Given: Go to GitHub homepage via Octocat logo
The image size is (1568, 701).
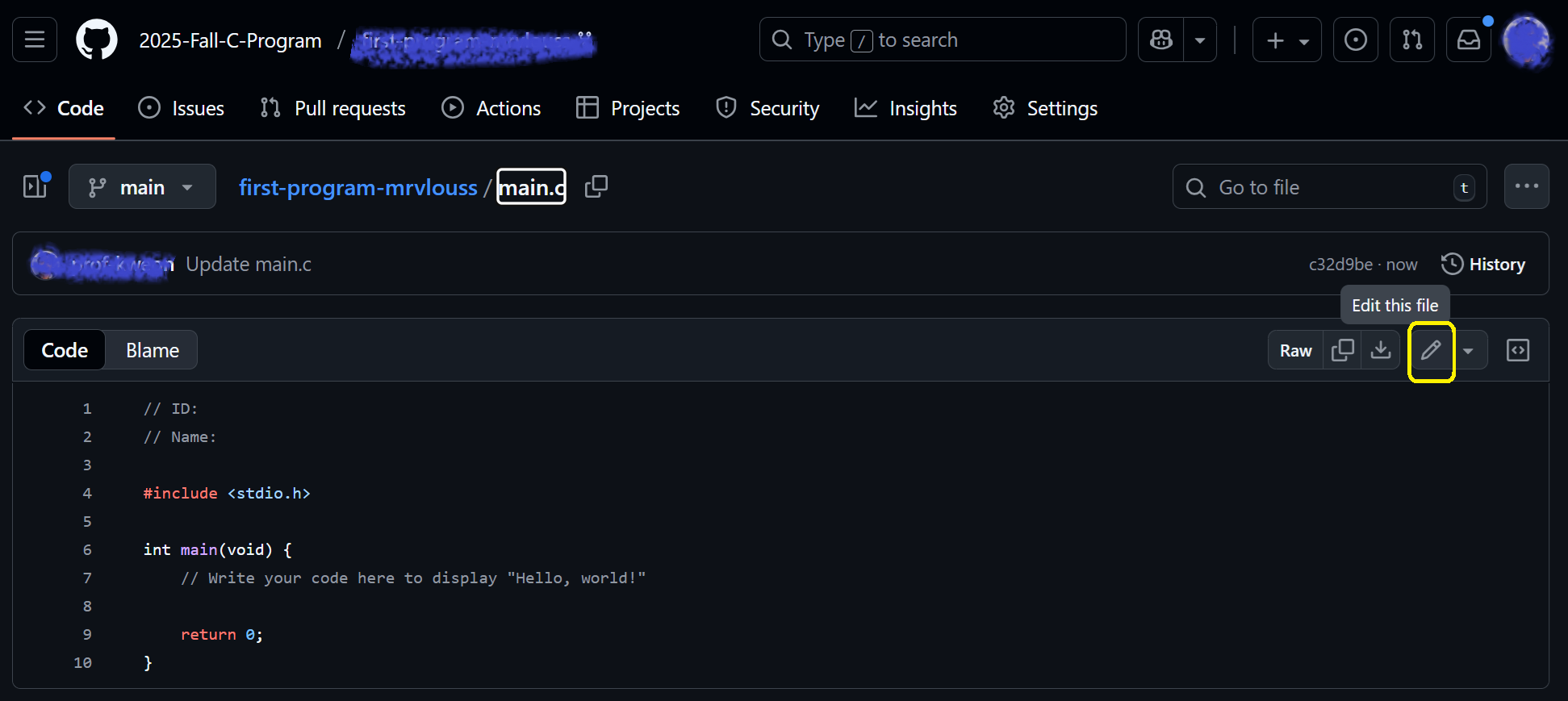Looking at the screenshot, I should [x=97, y=40].
